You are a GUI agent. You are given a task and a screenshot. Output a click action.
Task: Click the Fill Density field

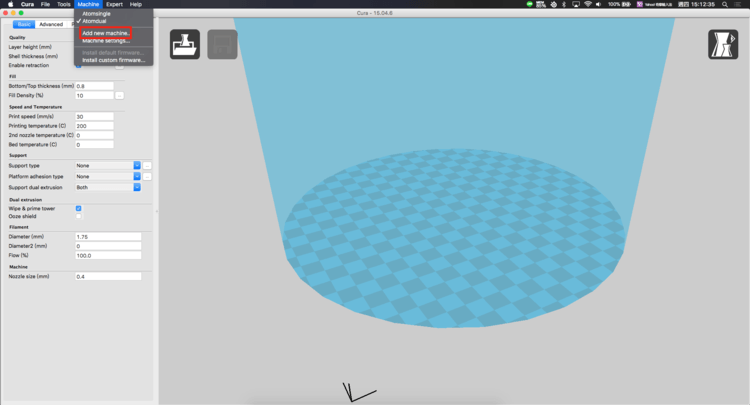coord(94,96)
